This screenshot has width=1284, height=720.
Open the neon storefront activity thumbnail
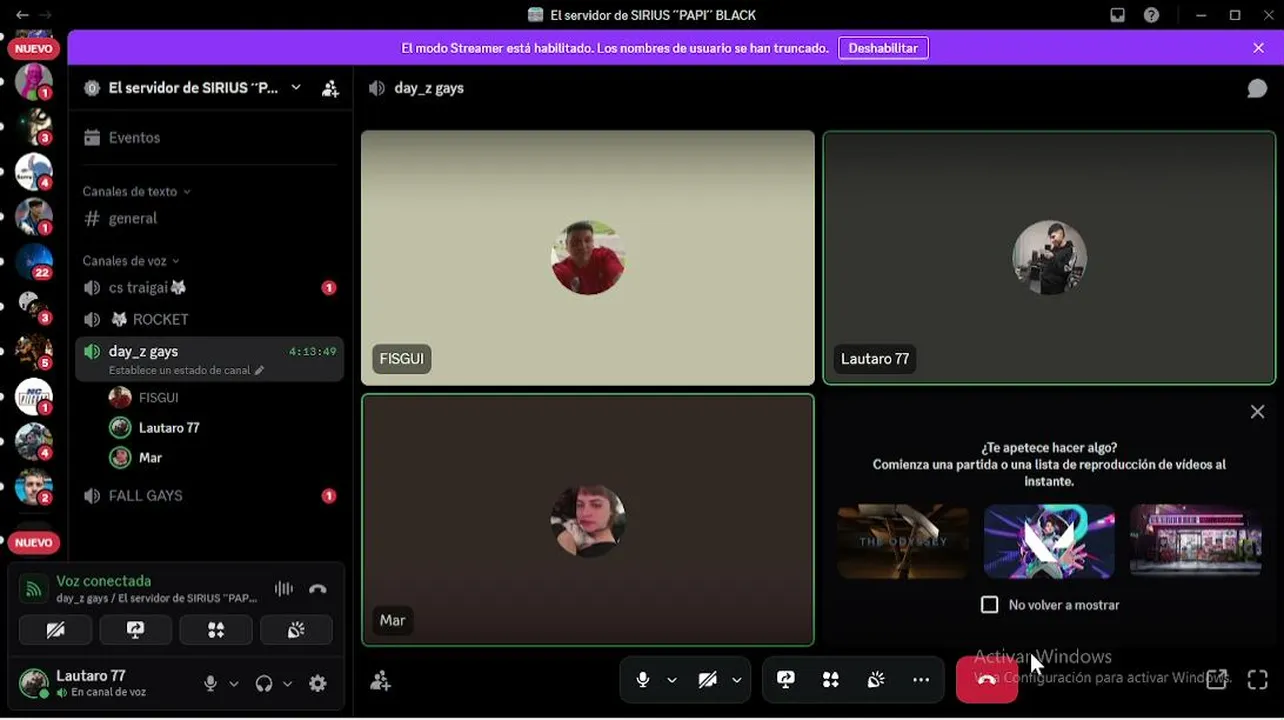1196,541
